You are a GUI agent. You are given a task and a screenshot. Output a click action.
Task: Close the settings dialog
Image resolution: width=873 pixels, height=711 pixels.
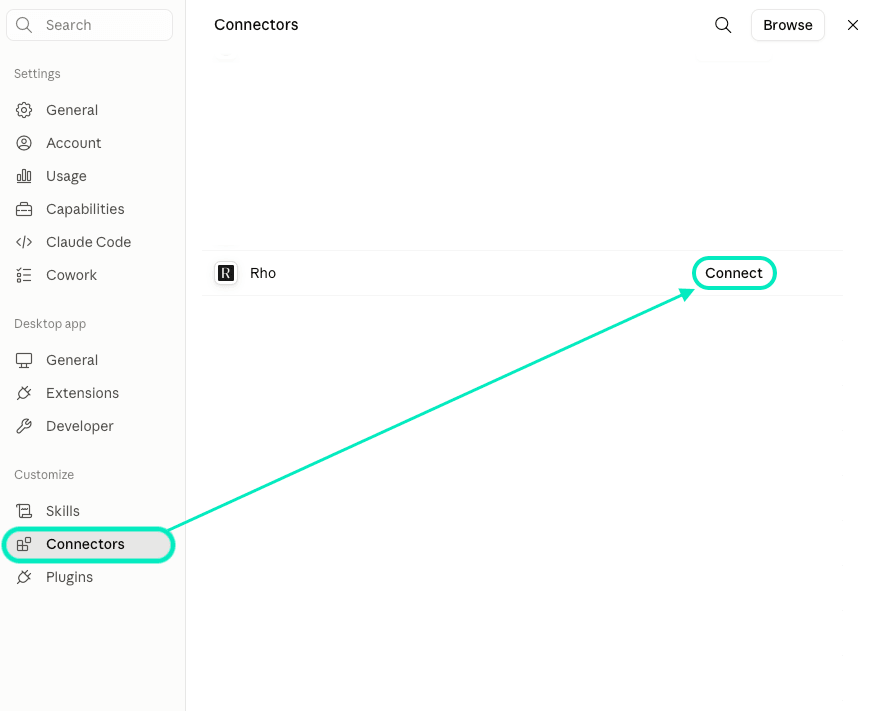(x=852, y=25)
